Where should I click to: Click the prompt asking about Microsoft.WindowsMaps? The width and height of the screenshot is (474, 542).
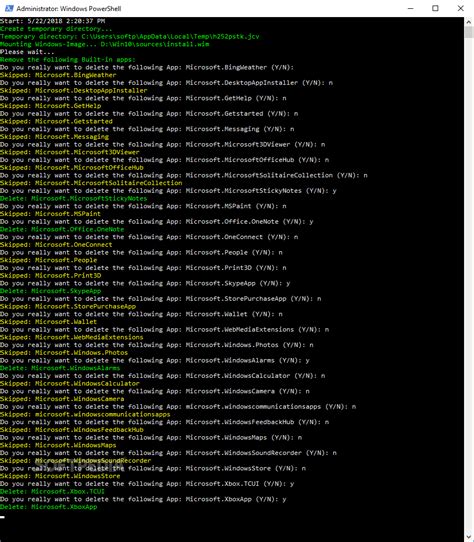[151, 437]
